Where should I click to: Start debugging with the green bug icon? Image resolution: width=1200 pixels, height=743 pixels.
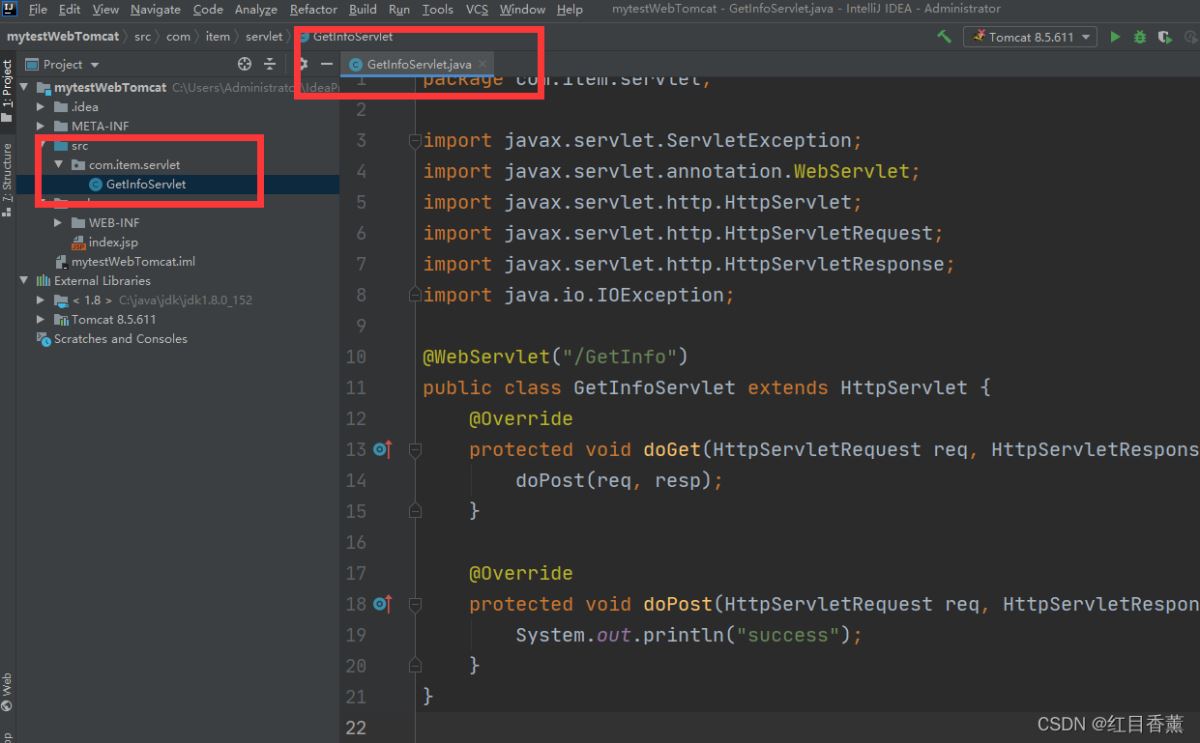(x=1140, y=37)
